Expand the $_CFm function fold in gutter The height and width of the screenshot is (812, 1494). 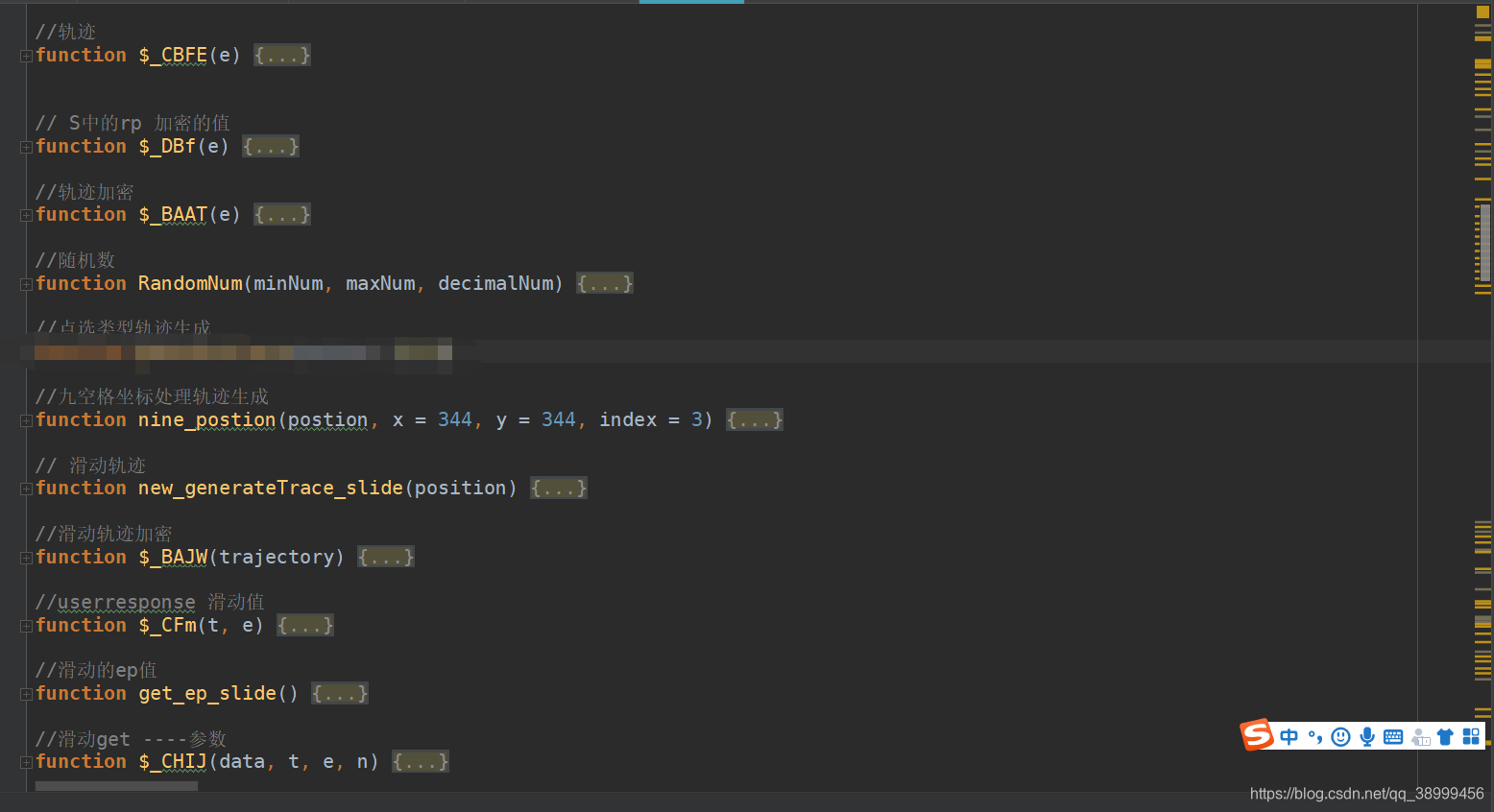pyautogui.click(x=27, y=626)
